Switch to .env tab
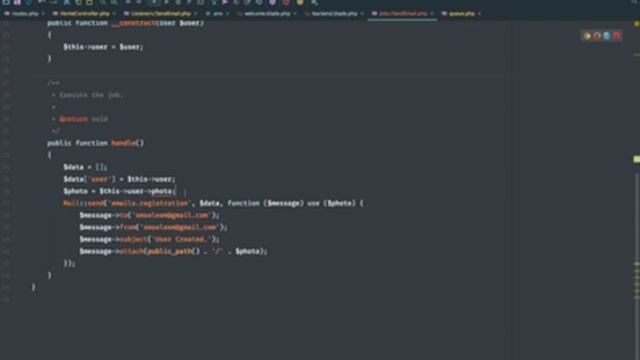The image size is (640, 360). [x=218, y=13]
